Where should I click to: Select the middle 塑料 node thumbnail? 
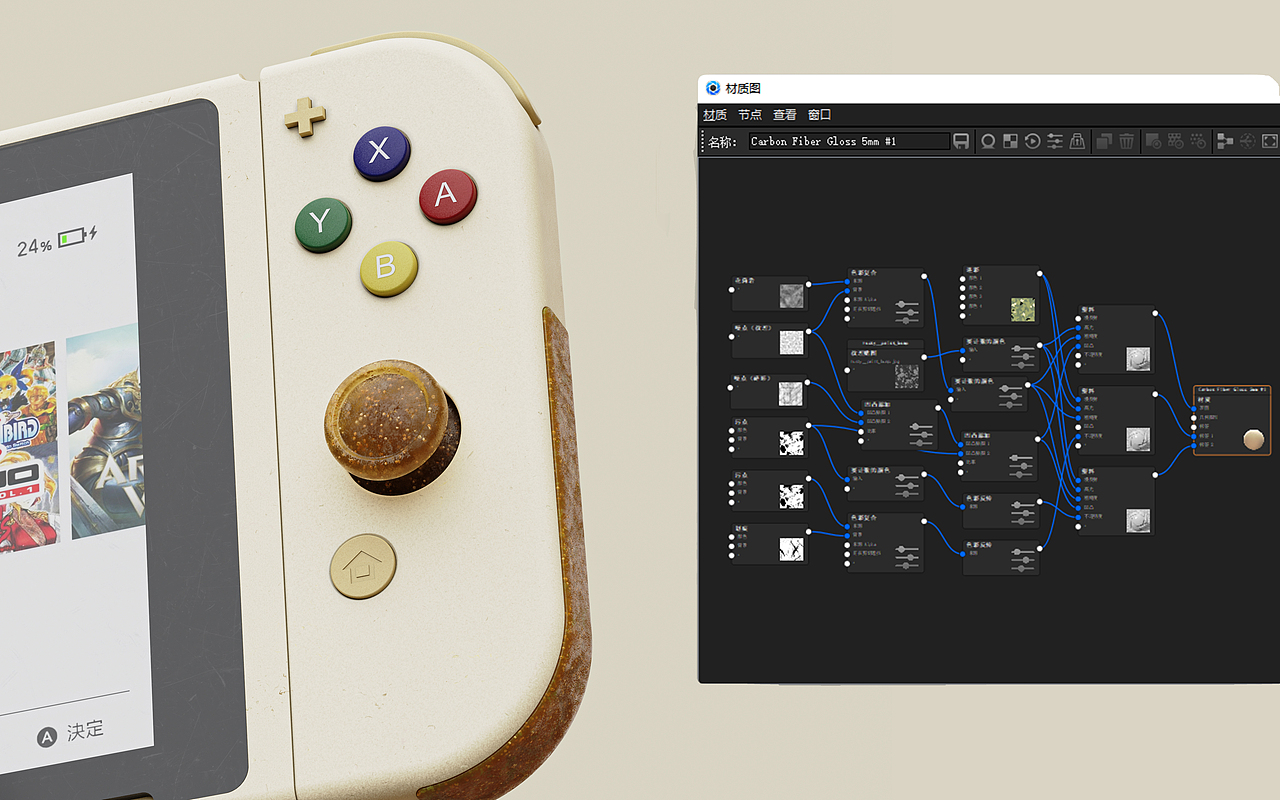click(x=1138, y=439)
